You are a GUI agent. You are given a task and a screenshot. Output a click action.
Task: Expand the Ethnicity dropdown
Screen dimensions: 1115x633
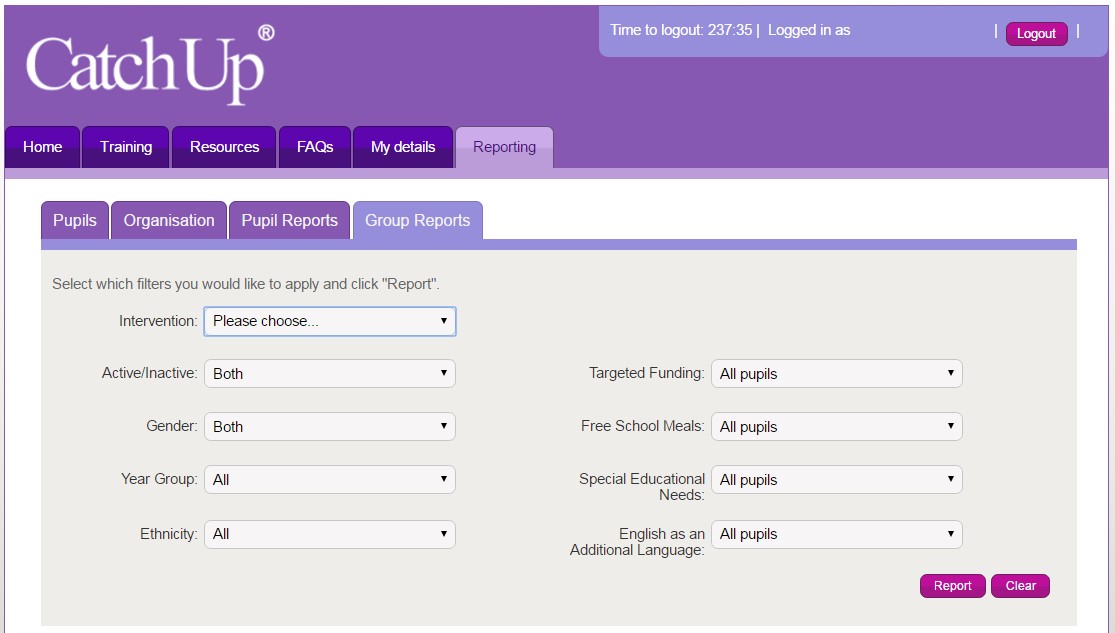coord(330,534)
